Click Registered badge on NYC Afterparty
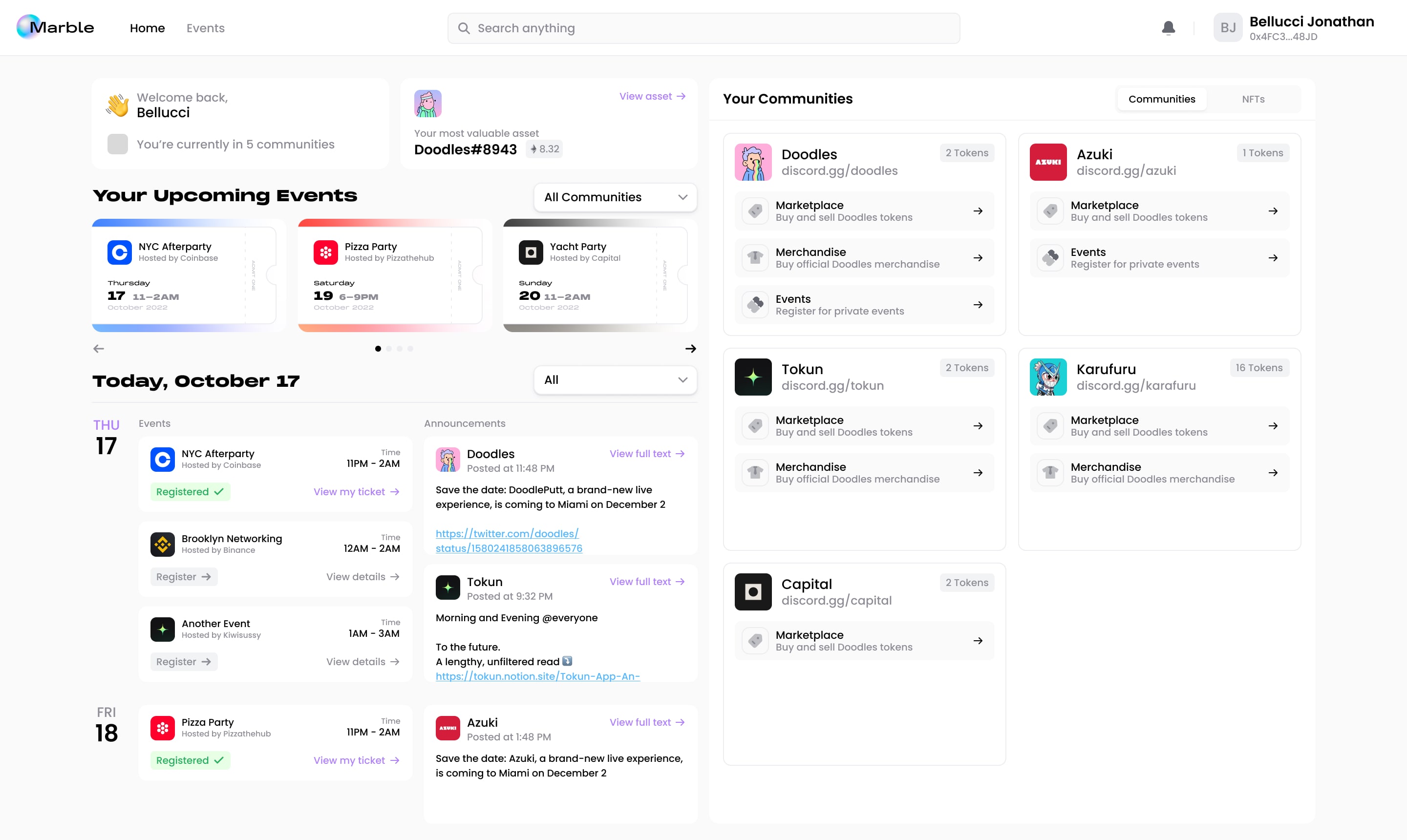Viewport: 1407px width, 840px height. click(x=190, y=492)
